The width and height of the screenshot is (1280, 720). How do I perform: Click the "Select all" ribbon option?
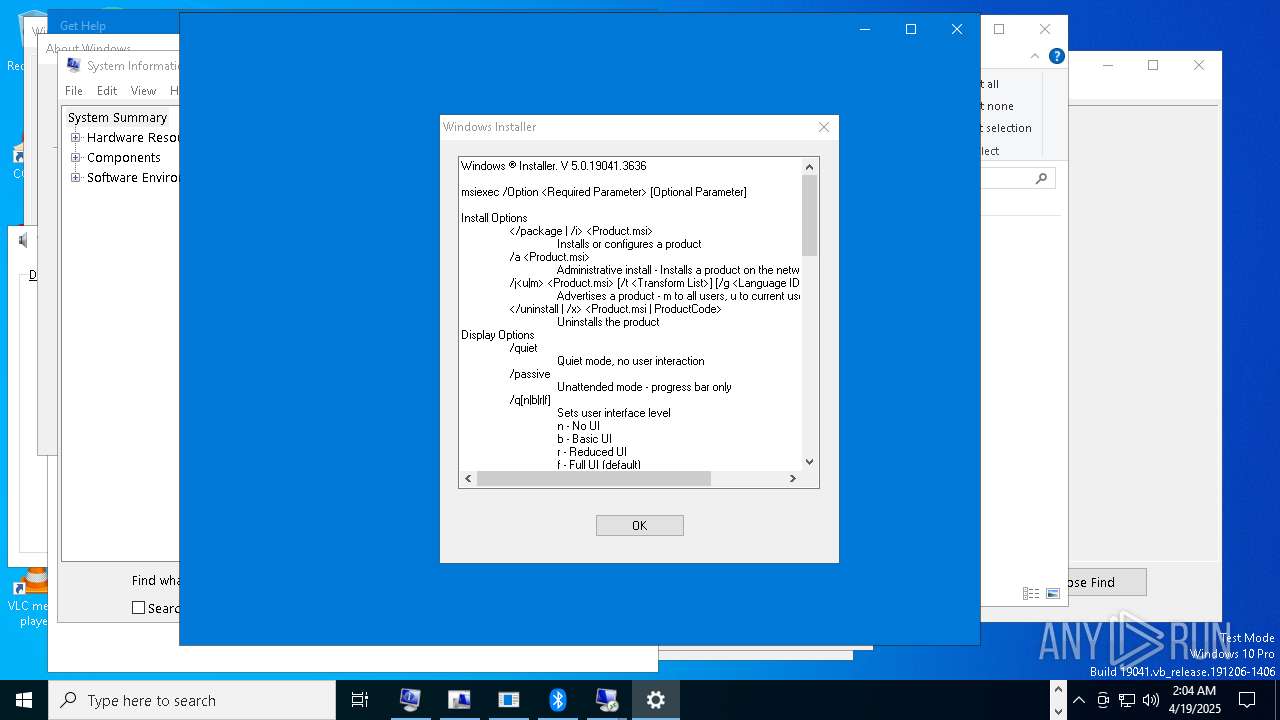tap(990, 84)
